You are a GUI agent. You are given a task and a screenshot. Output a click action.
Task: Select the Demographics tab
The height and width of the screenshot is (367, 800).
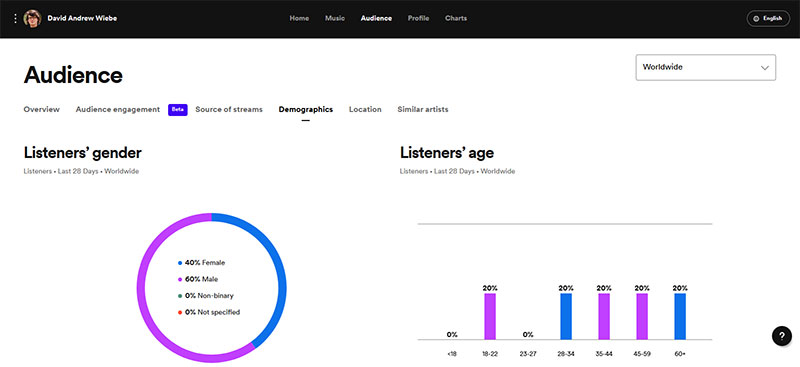306,109
